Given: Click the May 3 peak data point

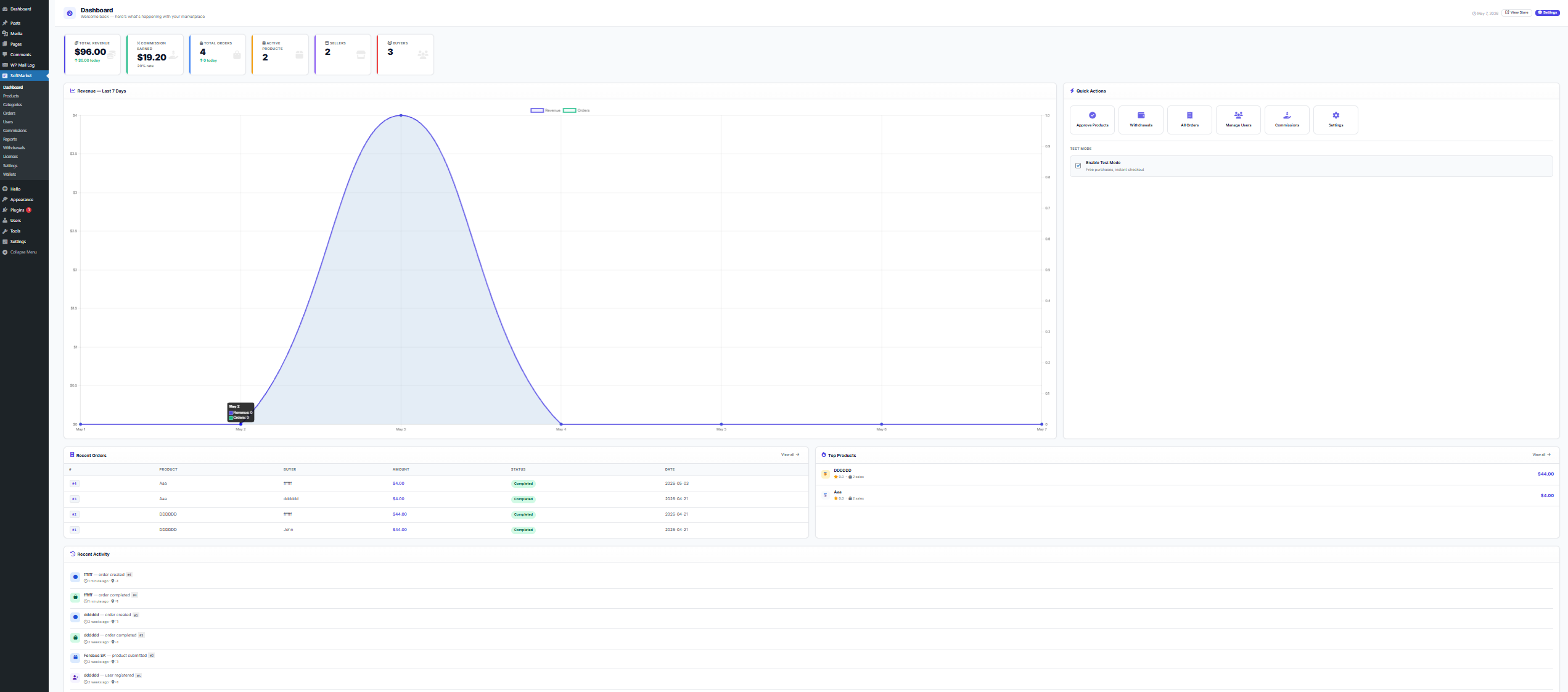Looking at the screenshot, I should click(x=401, y=115).
